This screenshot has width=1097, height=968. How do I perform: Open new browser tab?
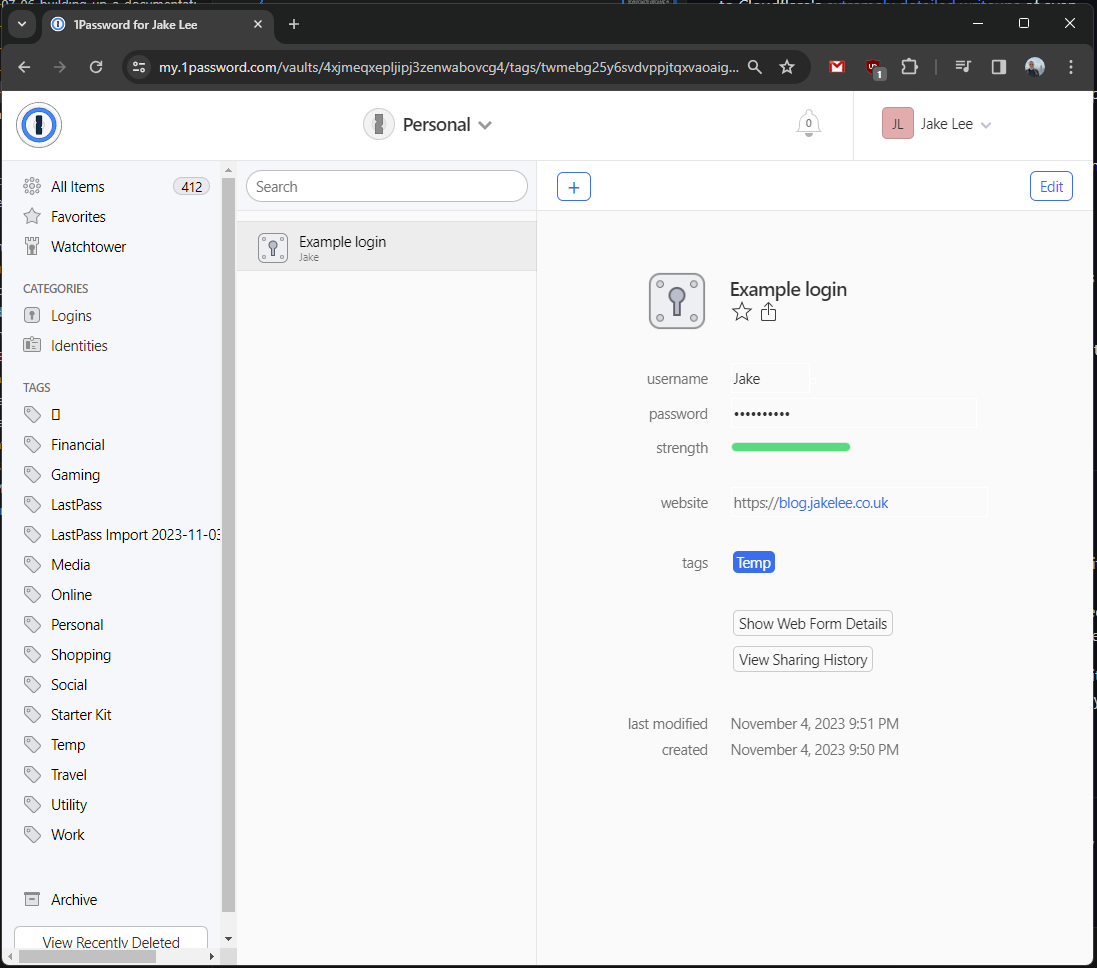click(x=294, y=24)
